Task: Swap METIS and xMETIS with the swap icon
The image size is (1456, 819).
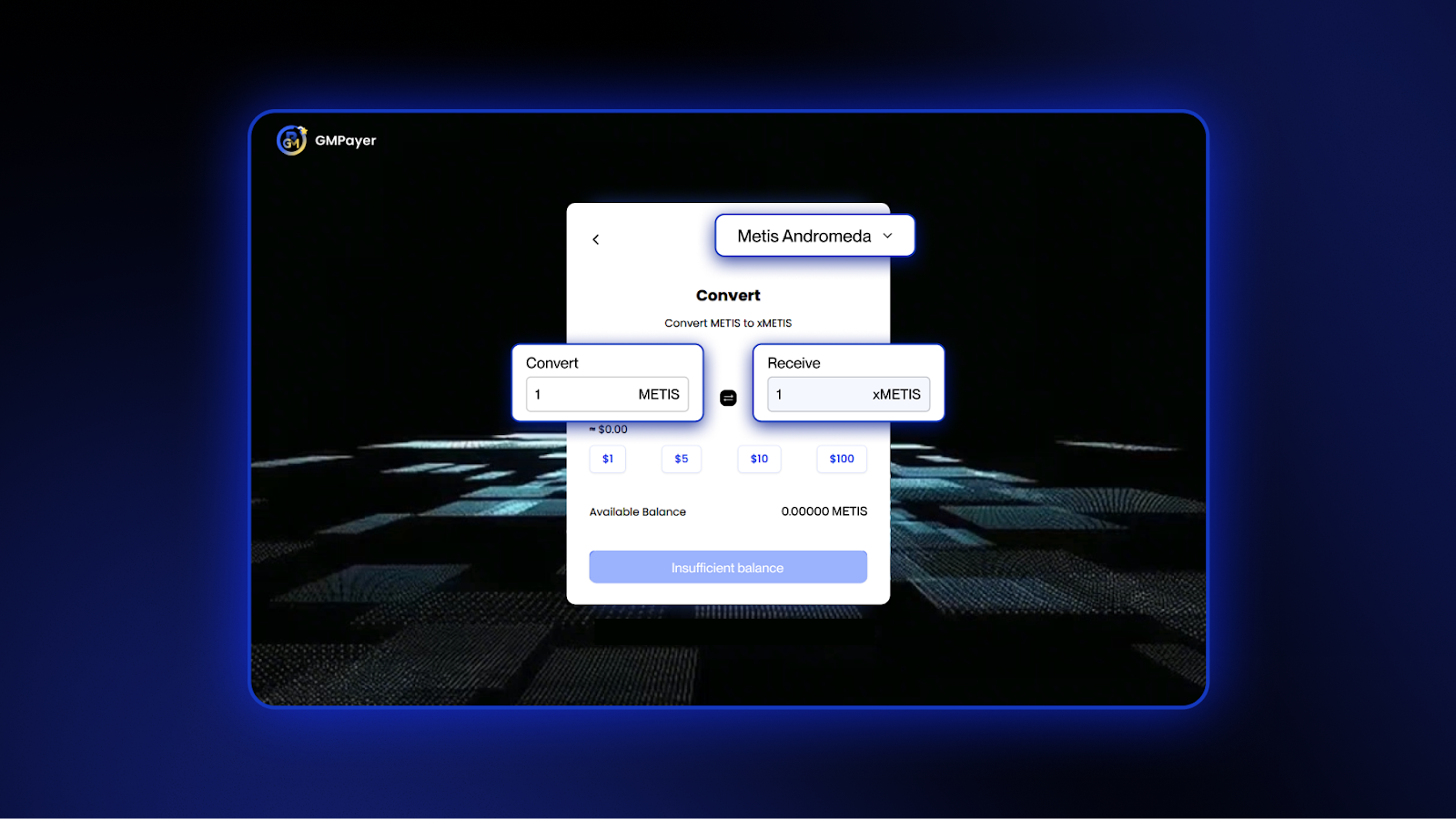Action: (x=728, y=398)
